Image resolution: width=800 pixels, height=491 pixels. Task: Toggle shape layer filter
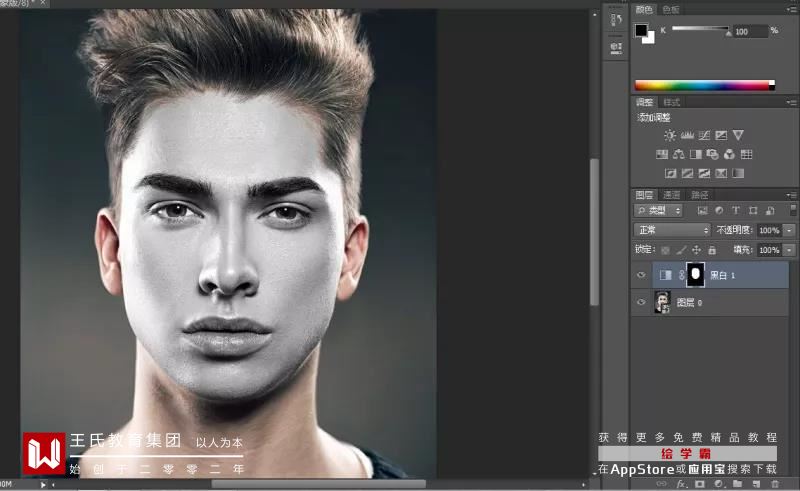pos(753,210)
